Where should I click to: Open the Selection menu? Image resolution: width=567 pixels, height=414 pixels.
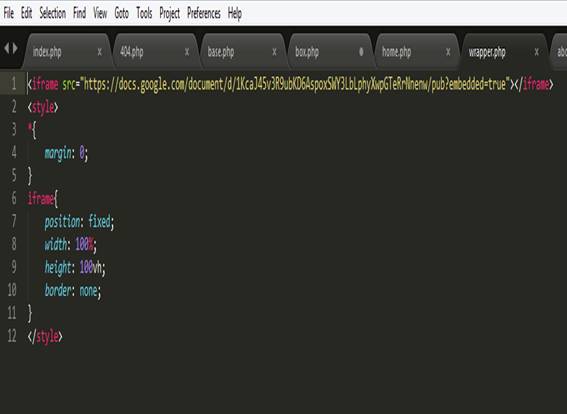(52, 13)
